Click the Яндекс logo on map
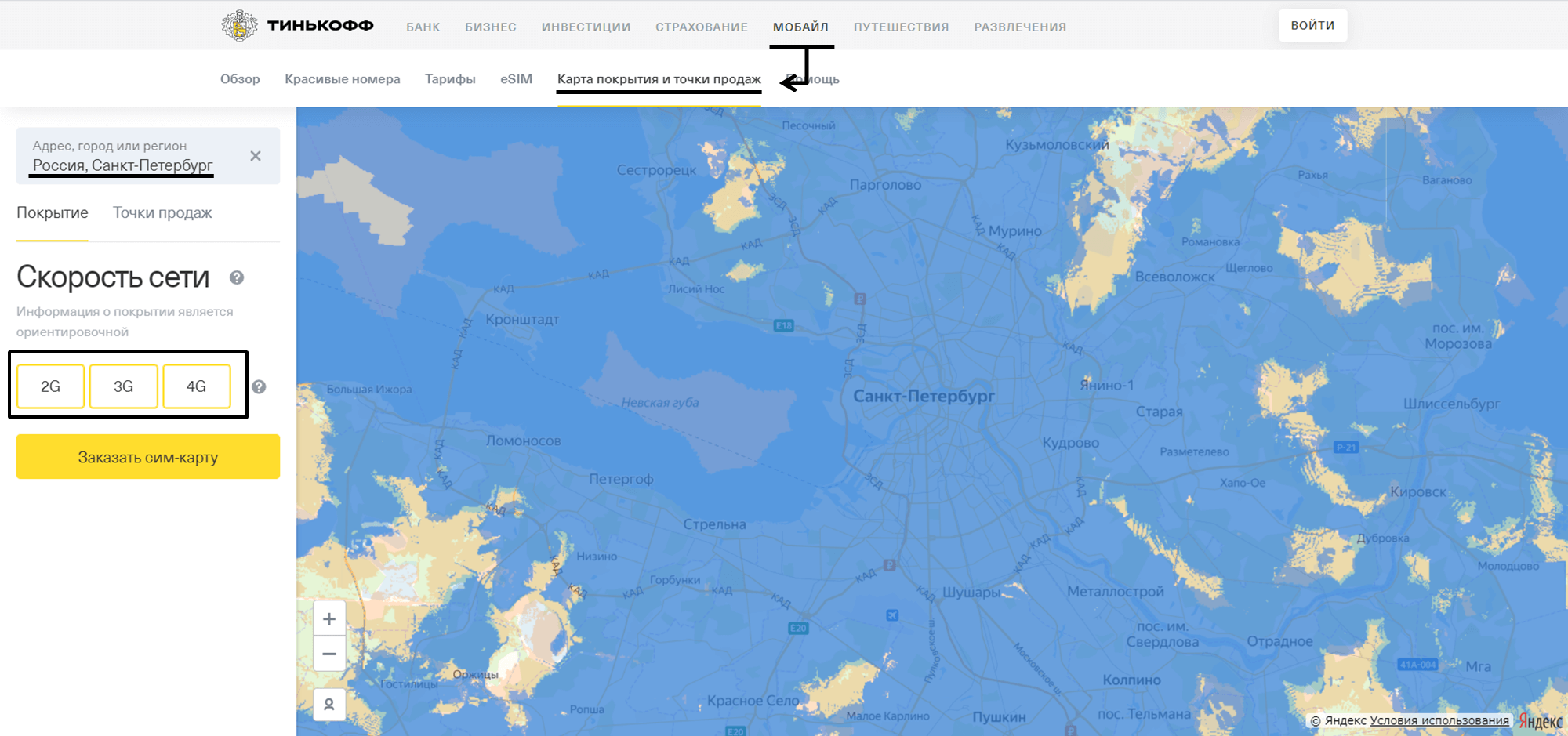 pyautogui.click(x=1540, y=720)
